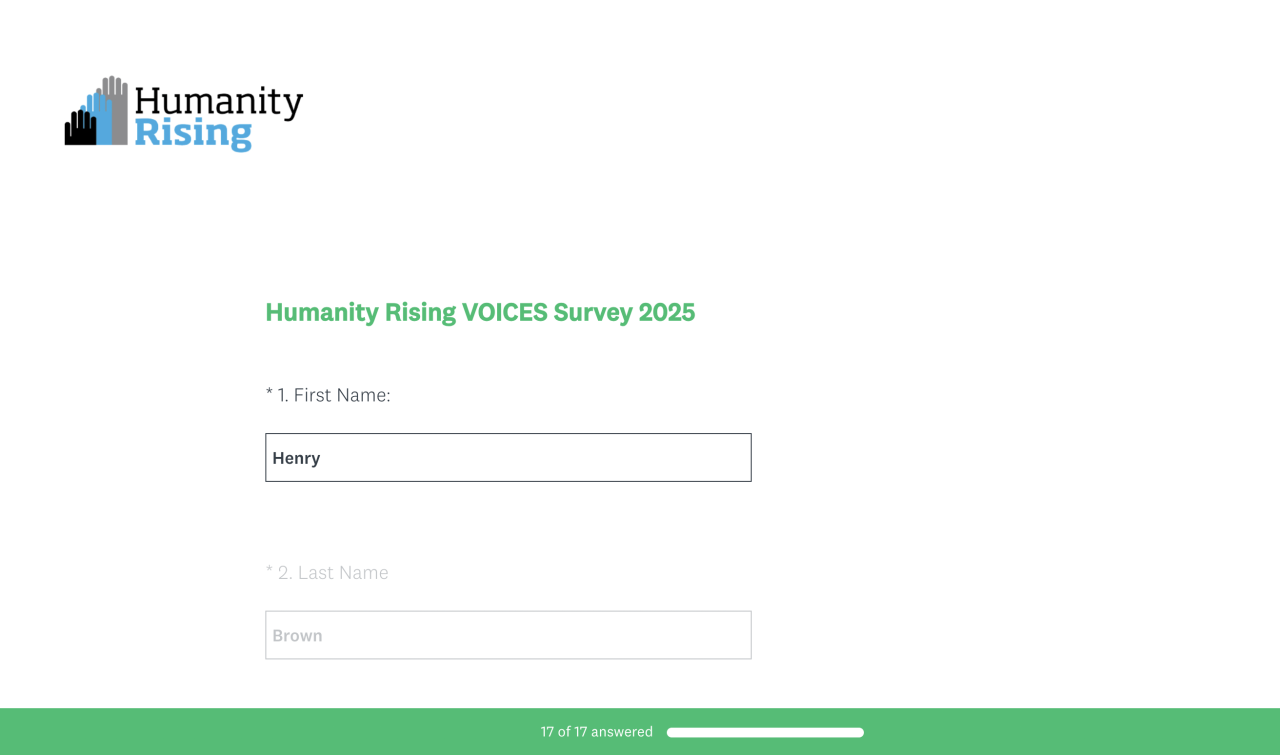Click "2025" in the survey title
Viewport: 1280px width, 755px height.
[667, 313]
